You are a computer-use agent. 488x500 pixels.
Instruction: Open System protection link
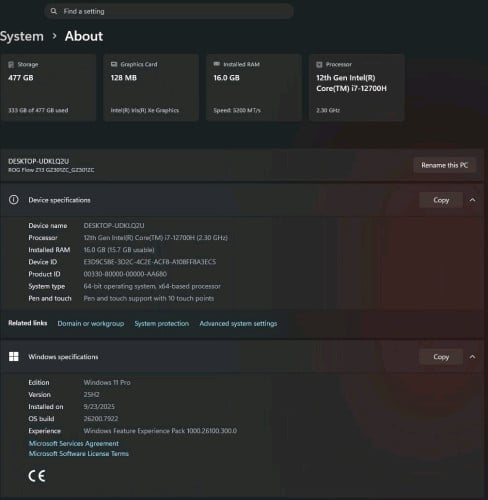[162, 323]
